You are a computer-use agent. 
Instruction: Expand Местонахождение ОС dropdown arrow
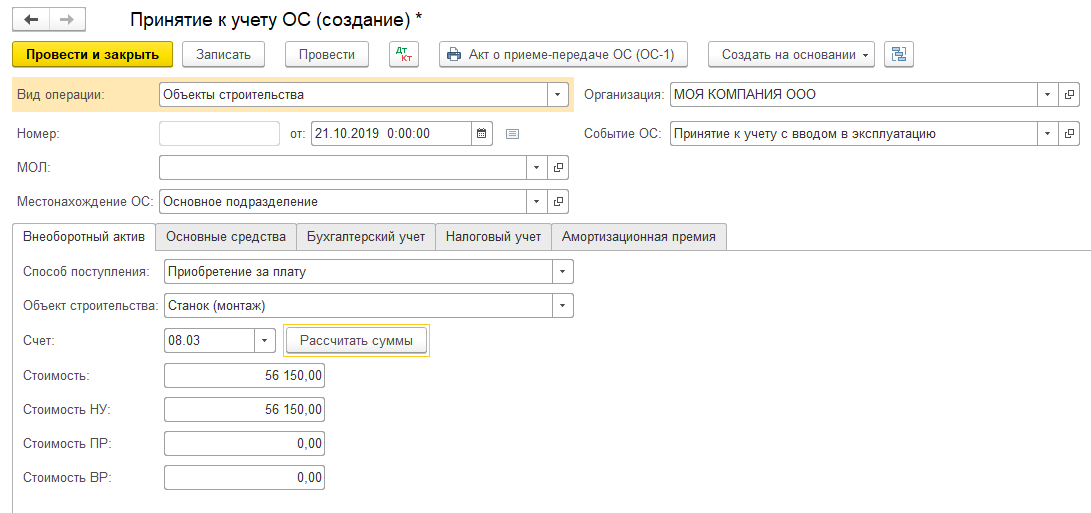(536, 202)
